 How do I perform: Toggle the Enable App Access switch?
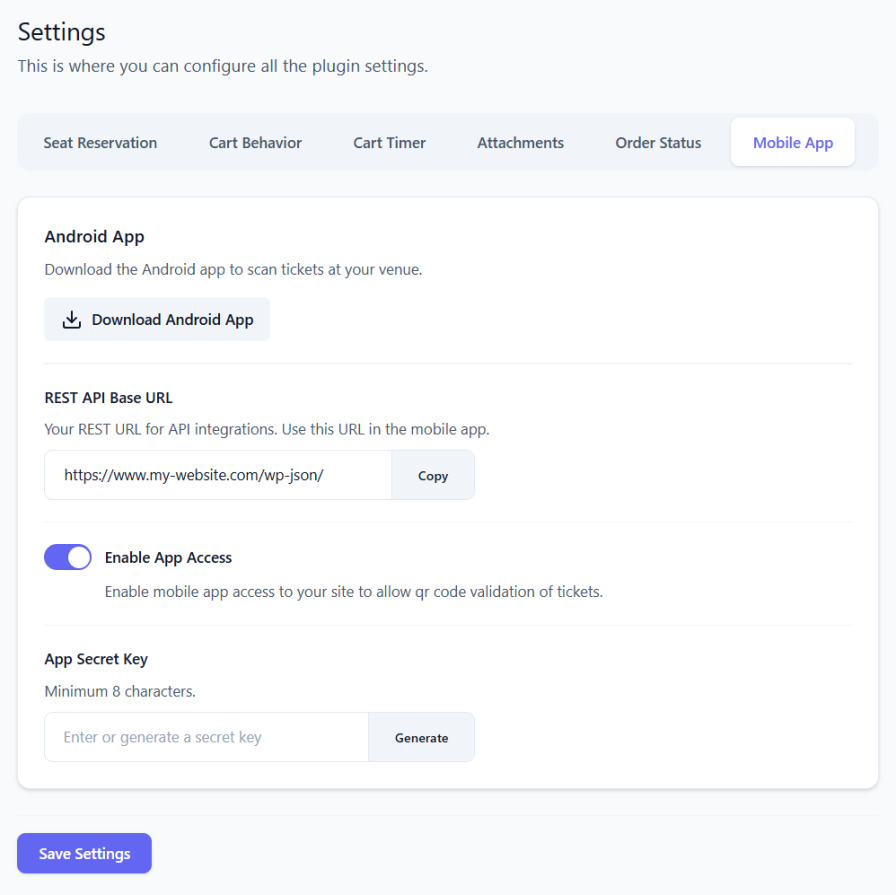[x=68, y=557]
